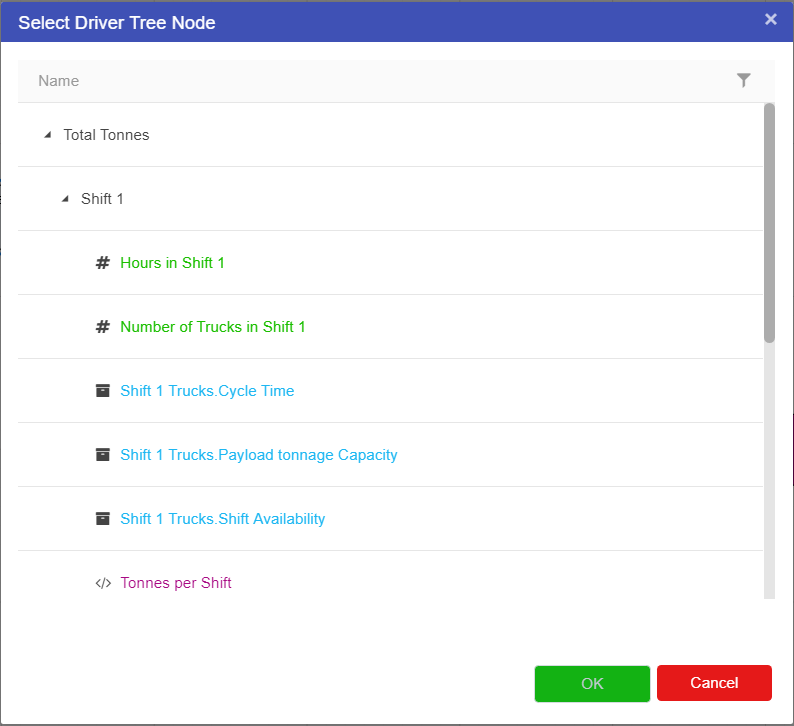Click the hash icon beside Hours in Shift 1
The image size is (794, 726).
click(102, 263)
